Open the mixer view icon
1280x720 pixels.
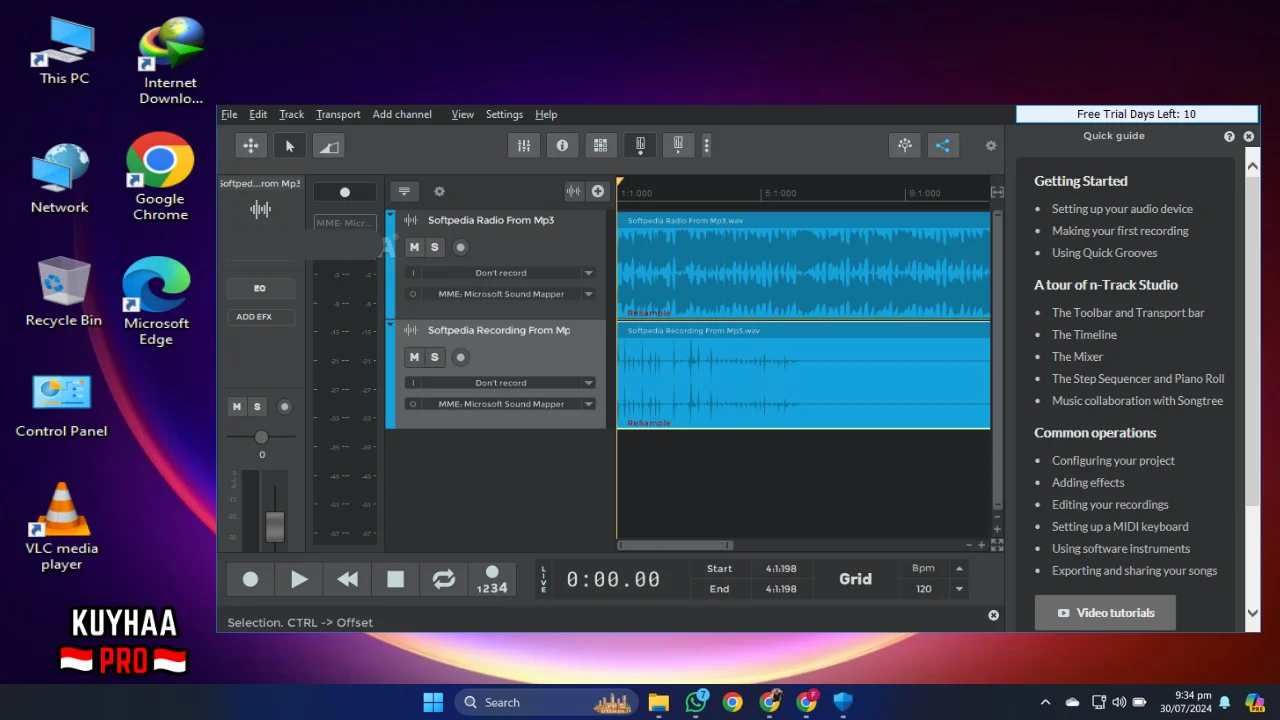click(x=524, y=146)
